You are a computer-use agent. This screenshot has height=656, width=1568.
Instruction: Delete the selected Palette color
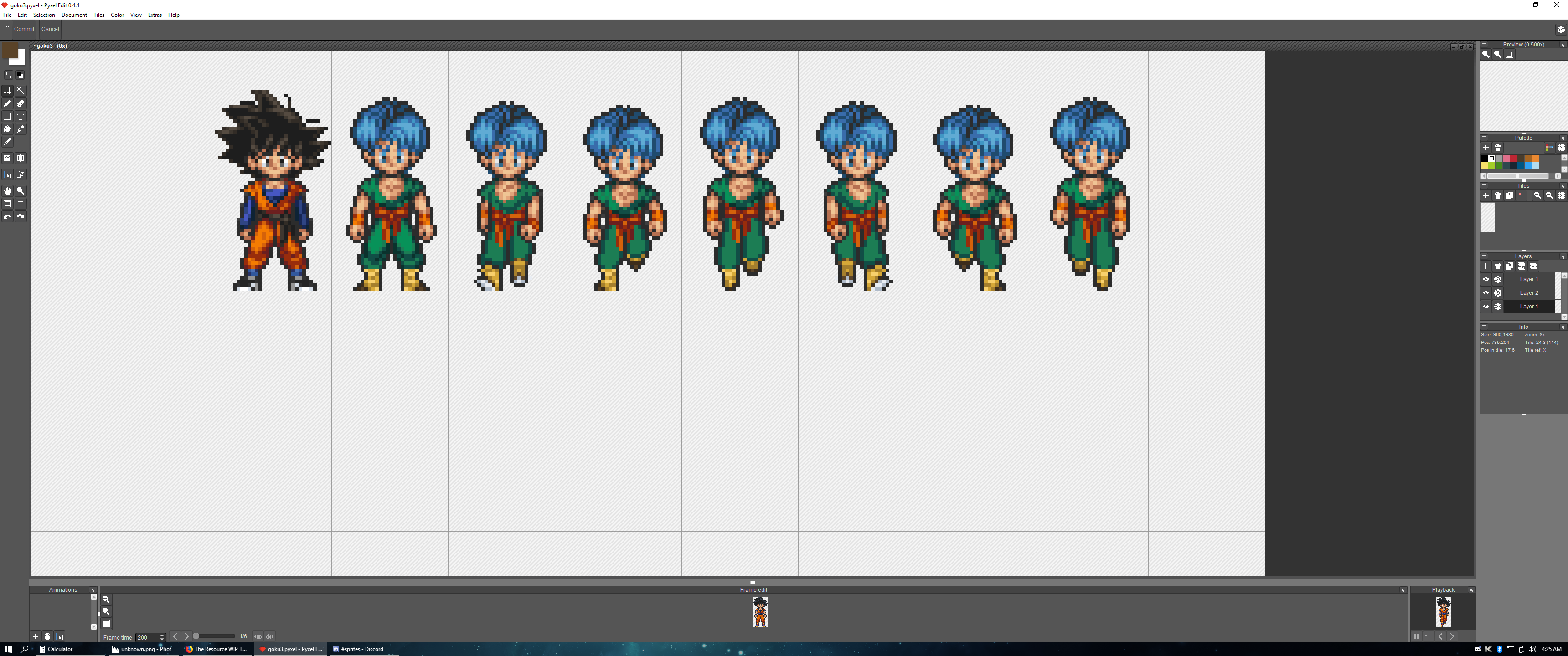1498,148
